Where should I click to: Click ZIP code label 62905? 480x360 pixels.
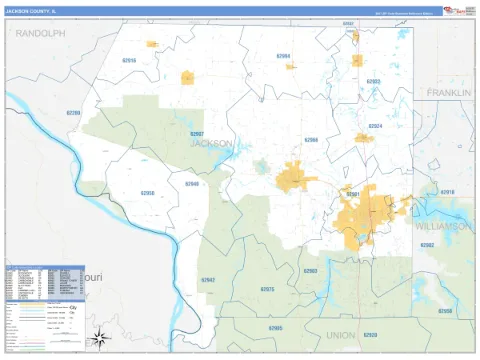(x=276, y=328)
